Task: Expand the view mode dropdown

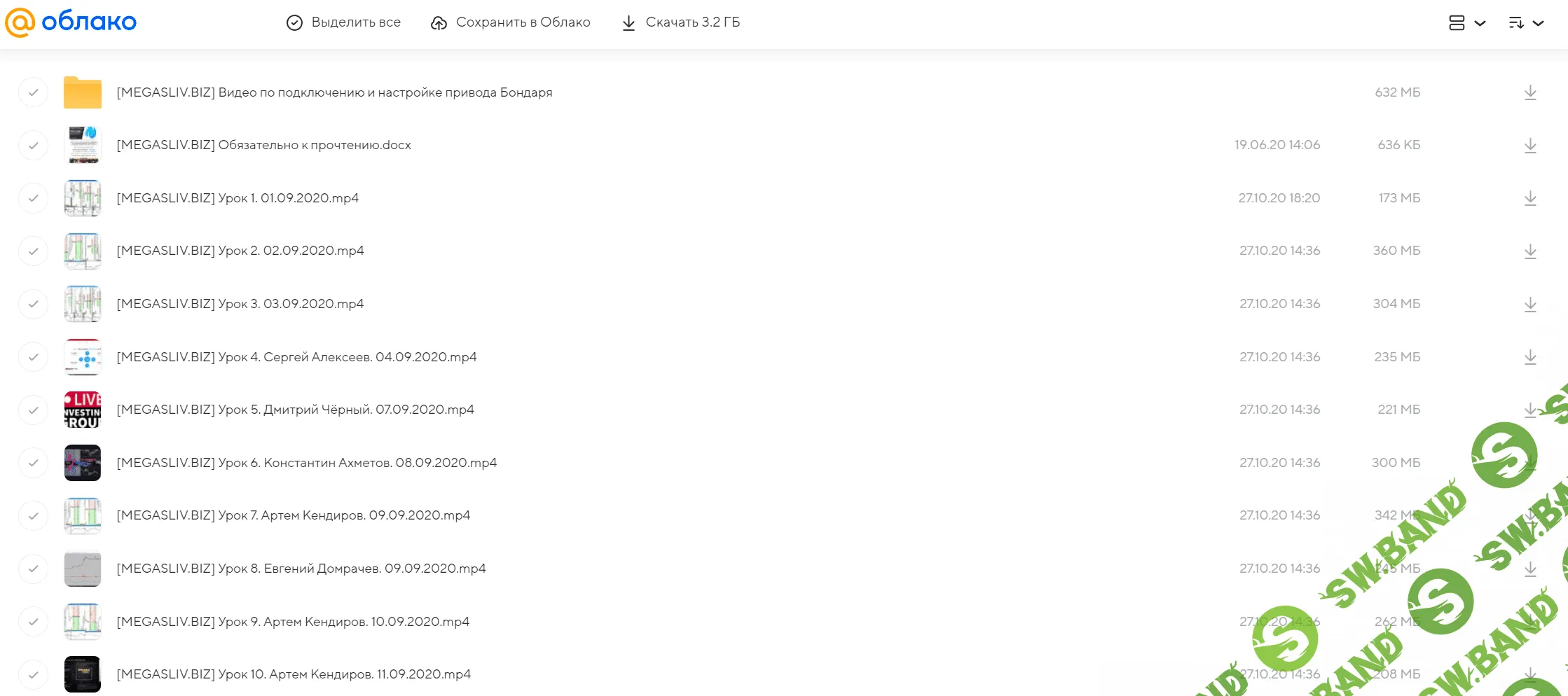Action: click(1466, 23)
